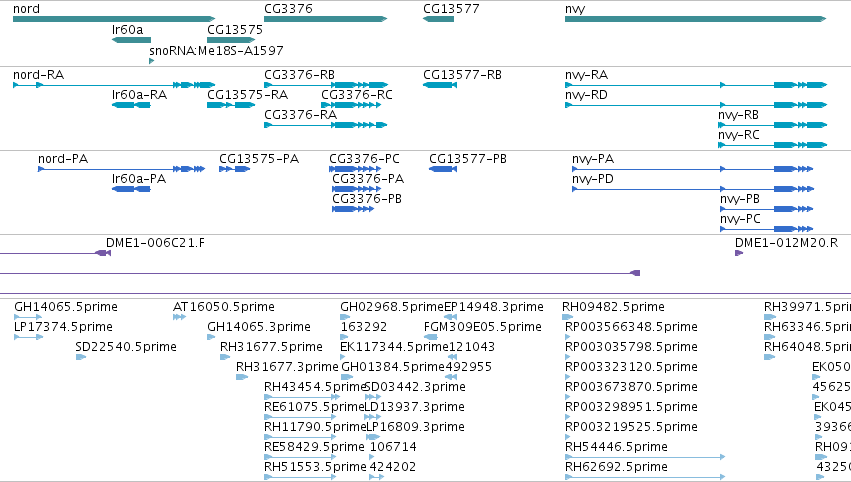Viewport: 851px width, 482px height.
Task: Select the LP17374.5prime EST
Action: pyautogui.click(x=28, y=337)
